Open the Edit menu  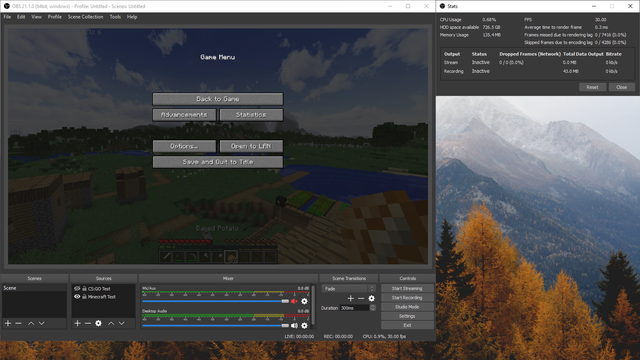21,17
